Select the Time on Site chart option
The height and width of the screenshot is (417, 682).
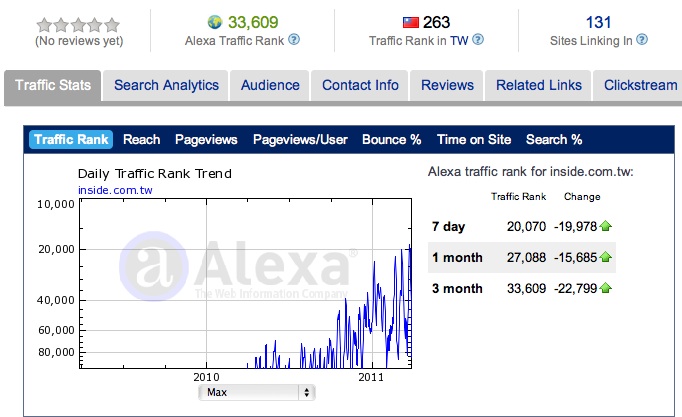point(474,140)
